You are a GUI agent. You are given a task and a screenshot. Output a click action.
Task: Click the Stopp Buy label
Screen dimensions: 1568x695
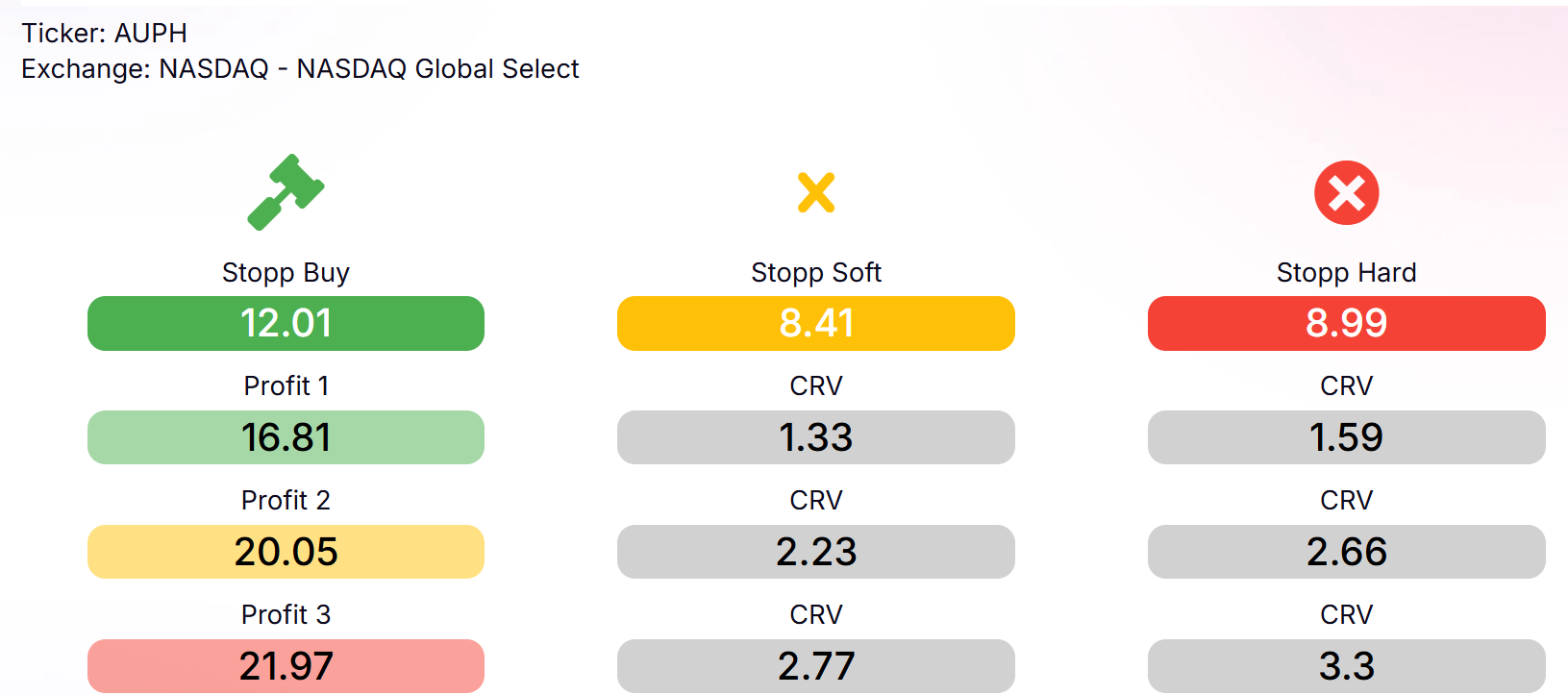coord(286,273)
